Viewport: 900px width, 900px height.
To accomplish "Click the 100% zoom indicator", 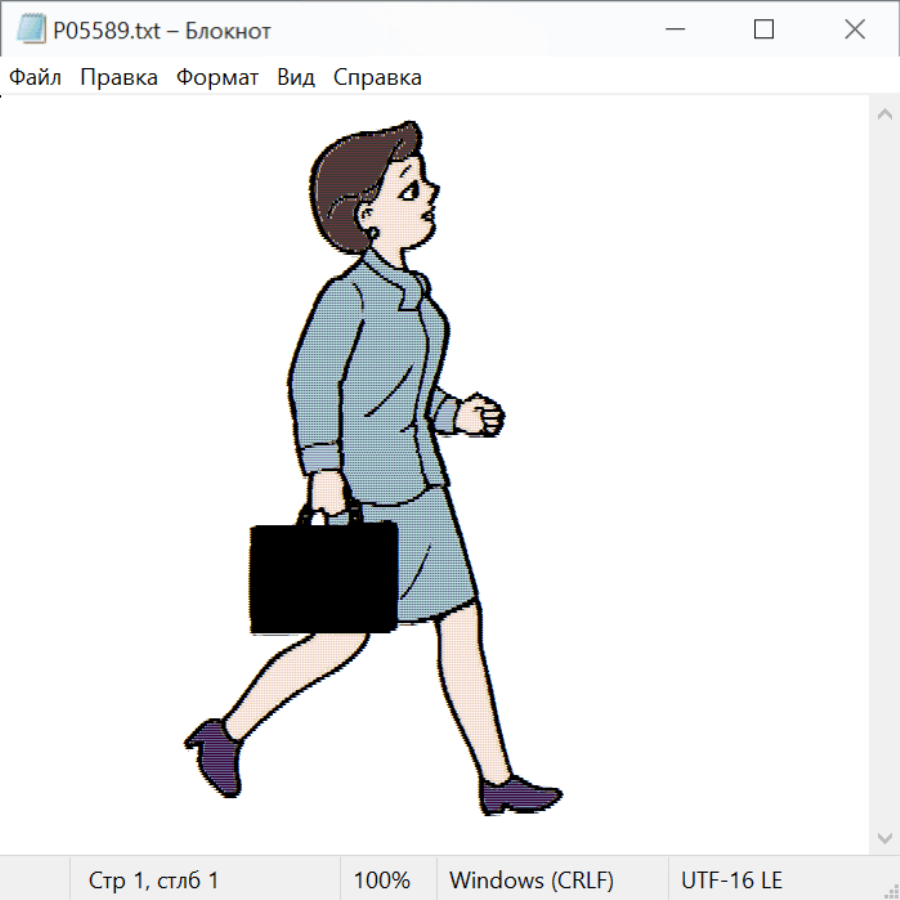I will pyautogui.click(x=382, y=881).
